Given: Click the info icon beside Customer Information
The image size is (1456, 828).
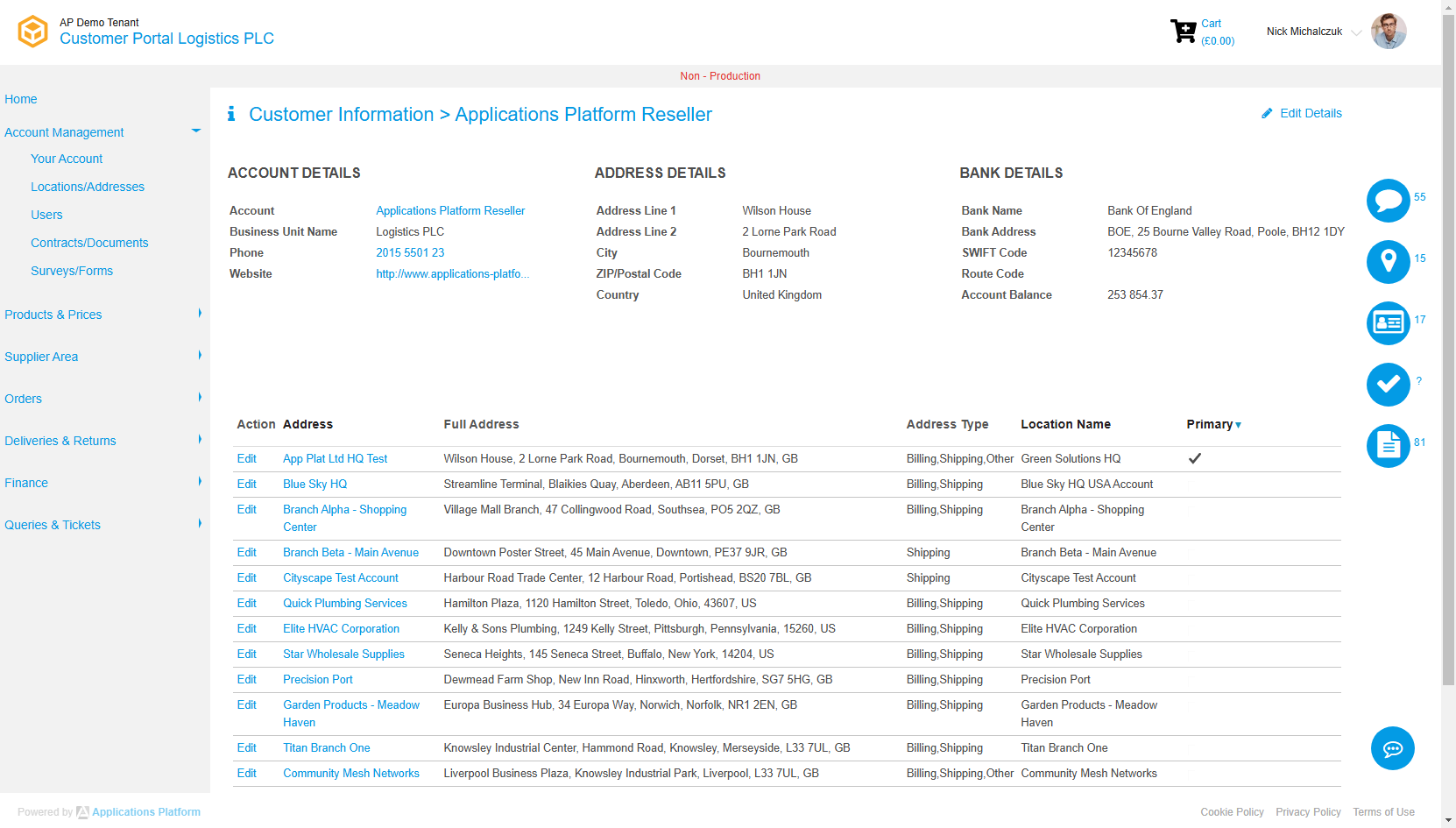Looking at the screenshot, I should (x=231, y=114).
